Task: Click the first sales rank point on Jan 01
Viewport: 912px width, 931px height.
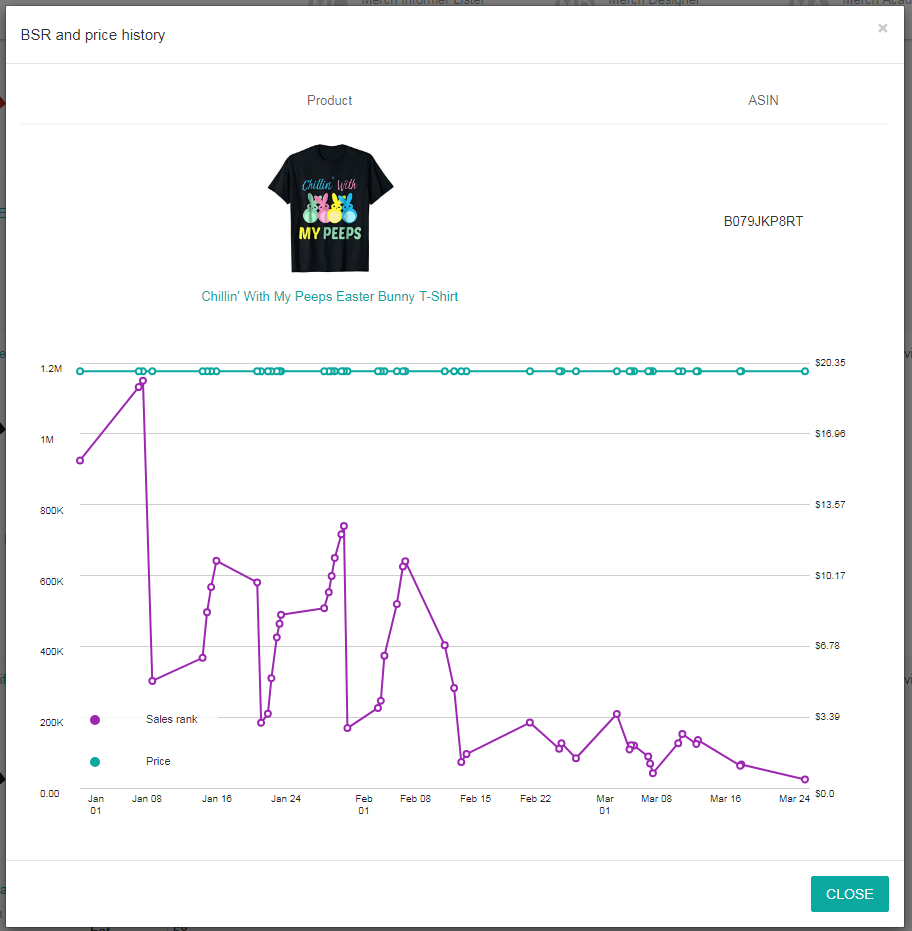Action: (80, 460)
